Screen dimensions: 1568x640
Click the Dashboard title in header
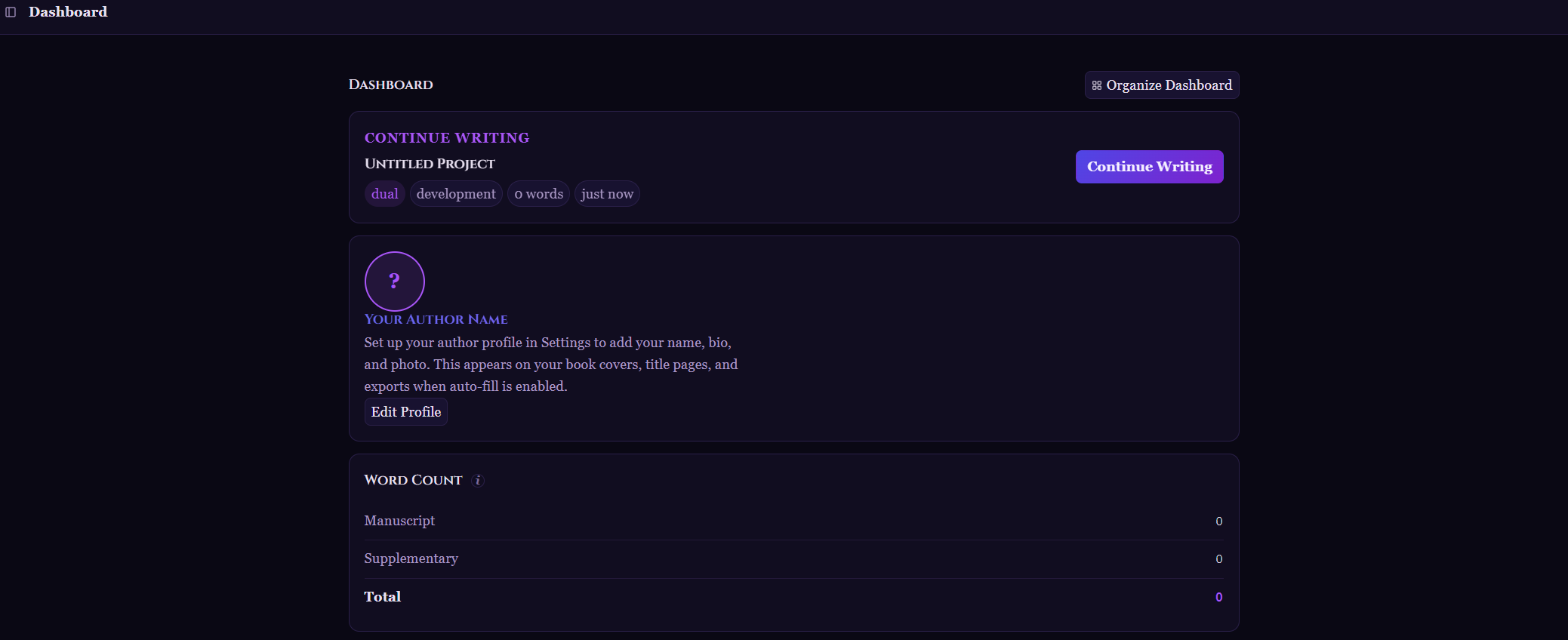pyautogui.click(x=68, y=12)
